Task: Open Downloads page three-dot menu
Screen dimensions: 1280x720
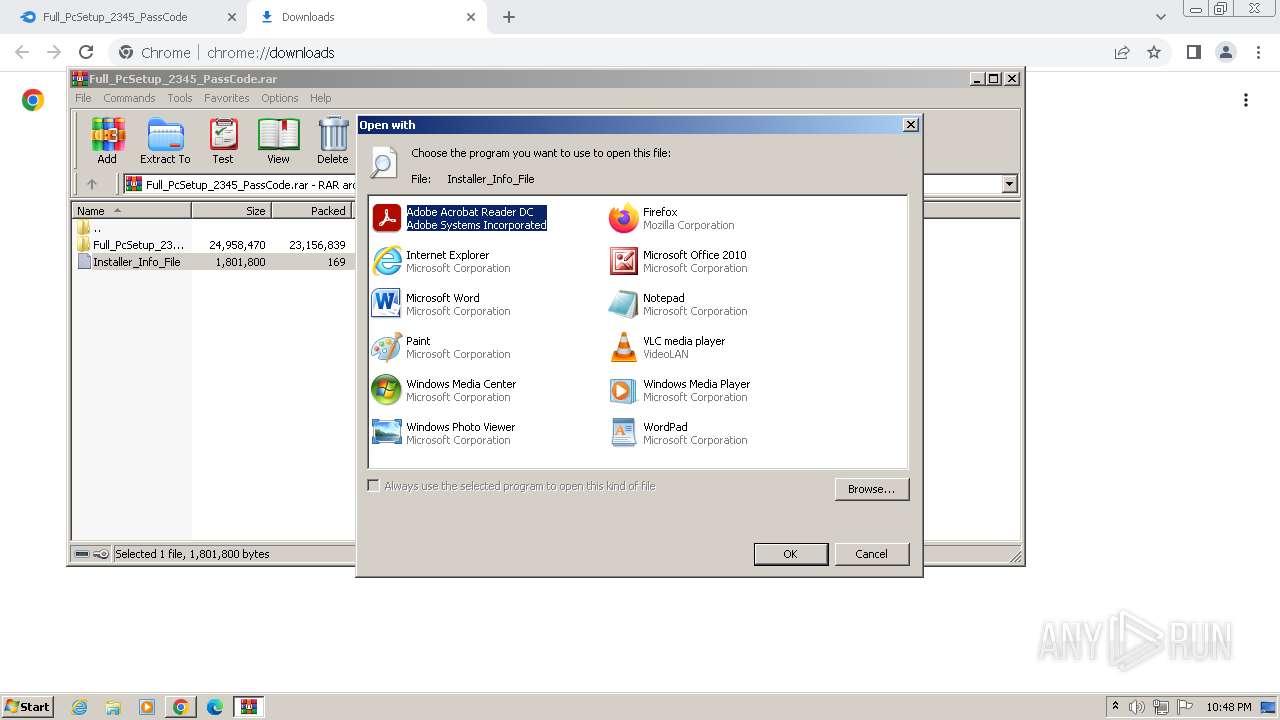Action: tap(1246, 100)
